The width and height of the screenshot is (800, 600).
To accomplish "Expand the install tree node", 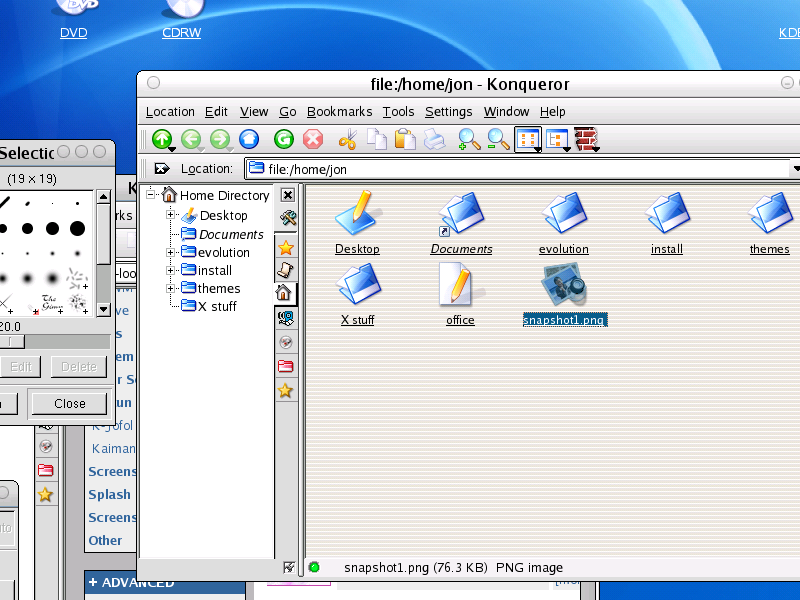I will click(x=171, y=270).
